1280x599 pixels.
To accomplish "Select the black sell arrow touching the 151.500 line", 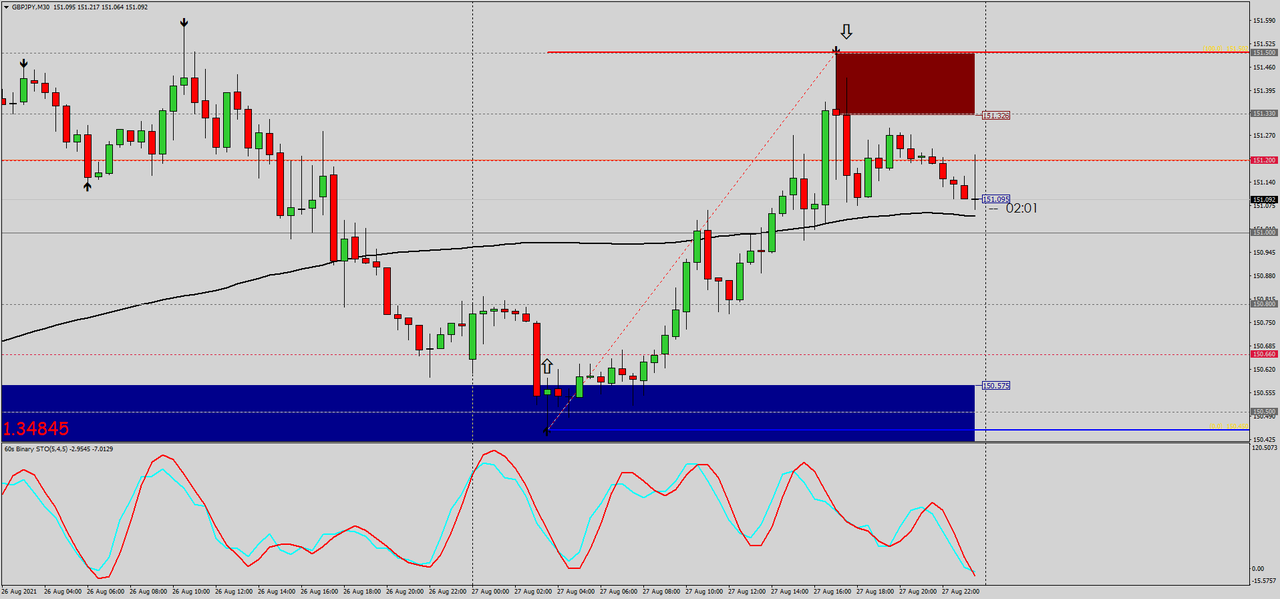I will coord(836,48).
